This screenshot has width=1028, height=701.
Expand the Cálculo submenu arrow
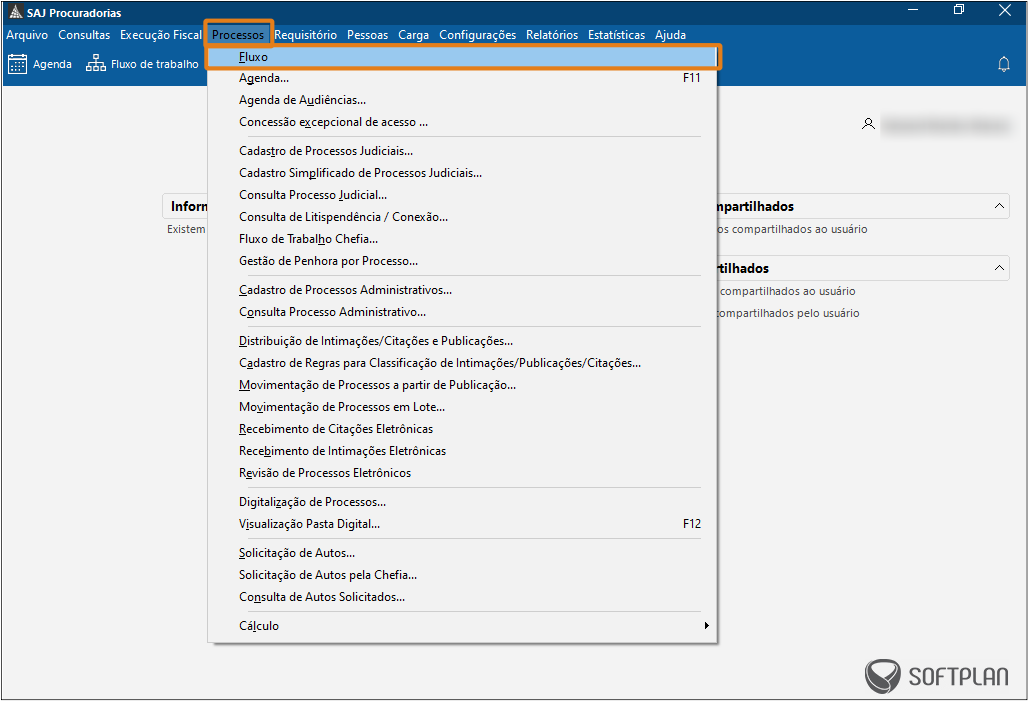coord(706,626)
